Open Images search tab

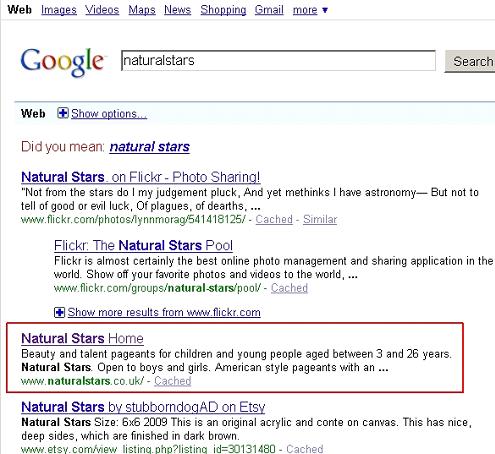pos(59,10)
